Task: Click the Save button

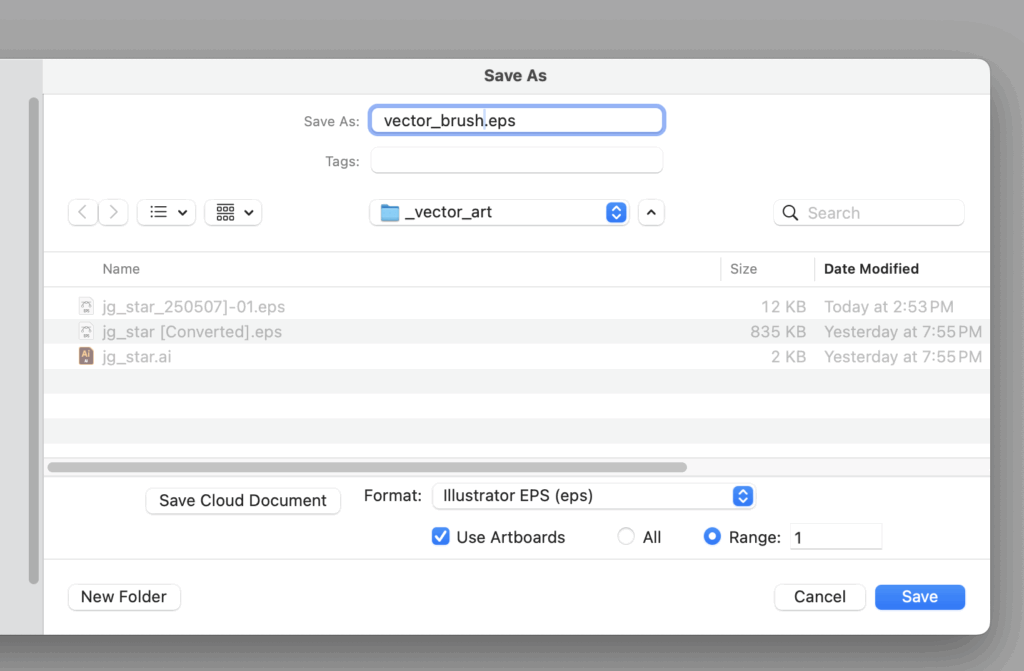Action: click(919, 597)
